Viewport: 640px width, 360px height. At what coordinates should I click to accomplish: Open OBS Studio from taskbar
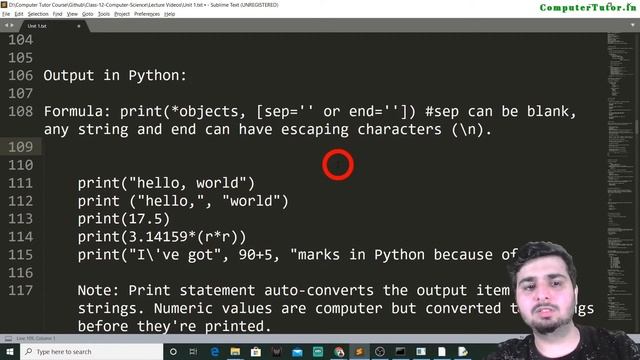pyautogui.click(x=380, y=351)
